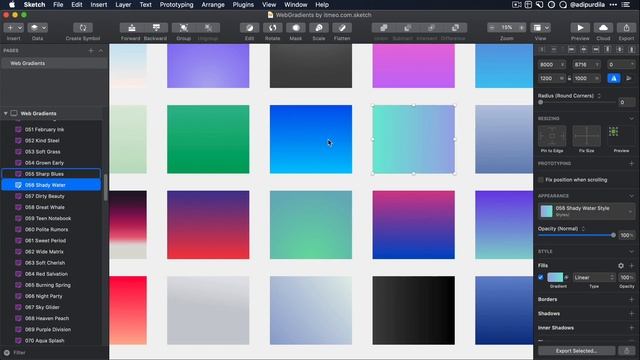Collapse the Web Gradients artboard tree

tap(6, 113)
